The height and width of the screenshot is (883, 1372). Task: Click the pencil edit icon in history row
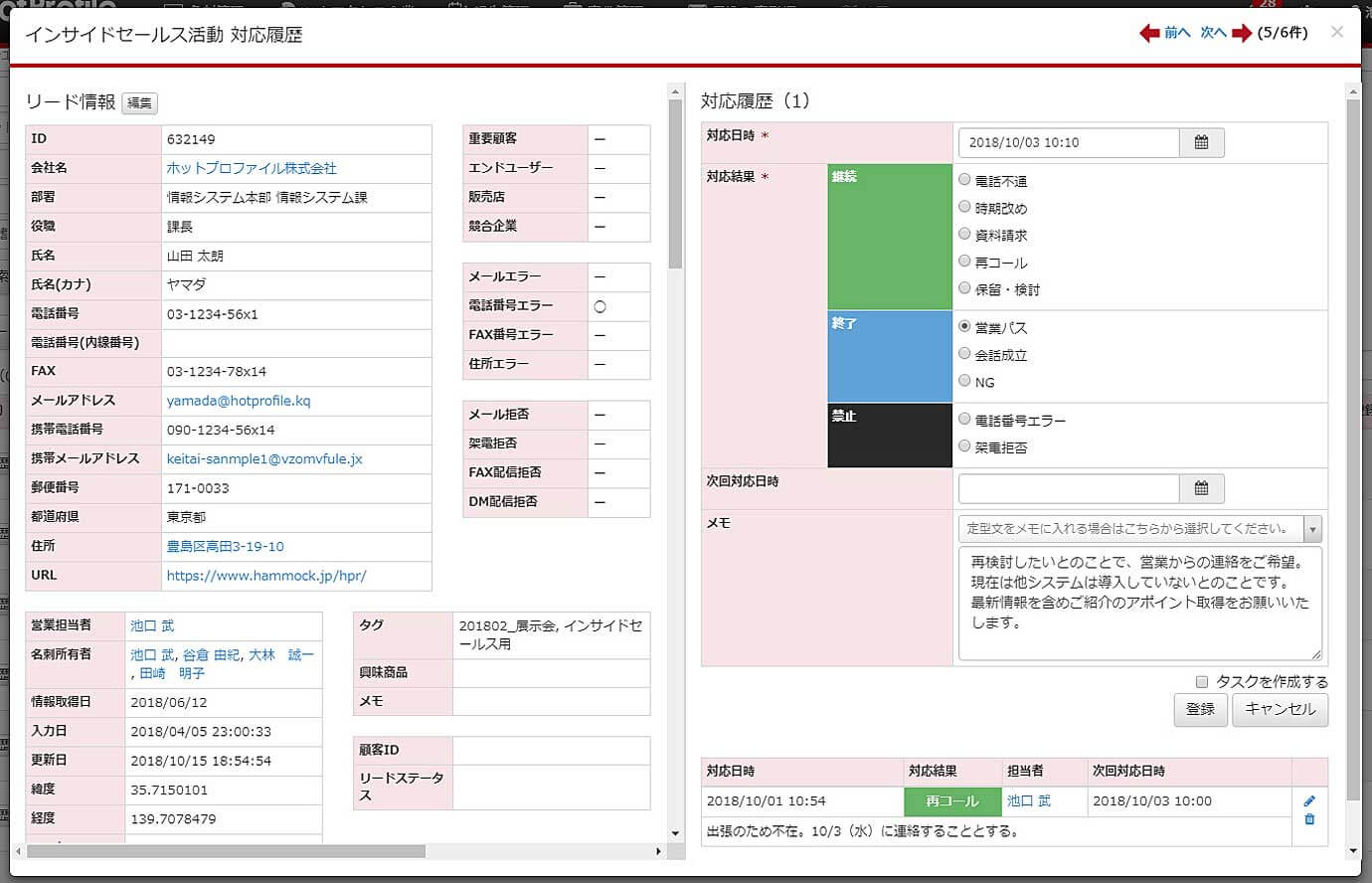pyautogui.click(x=1309, y=801)
